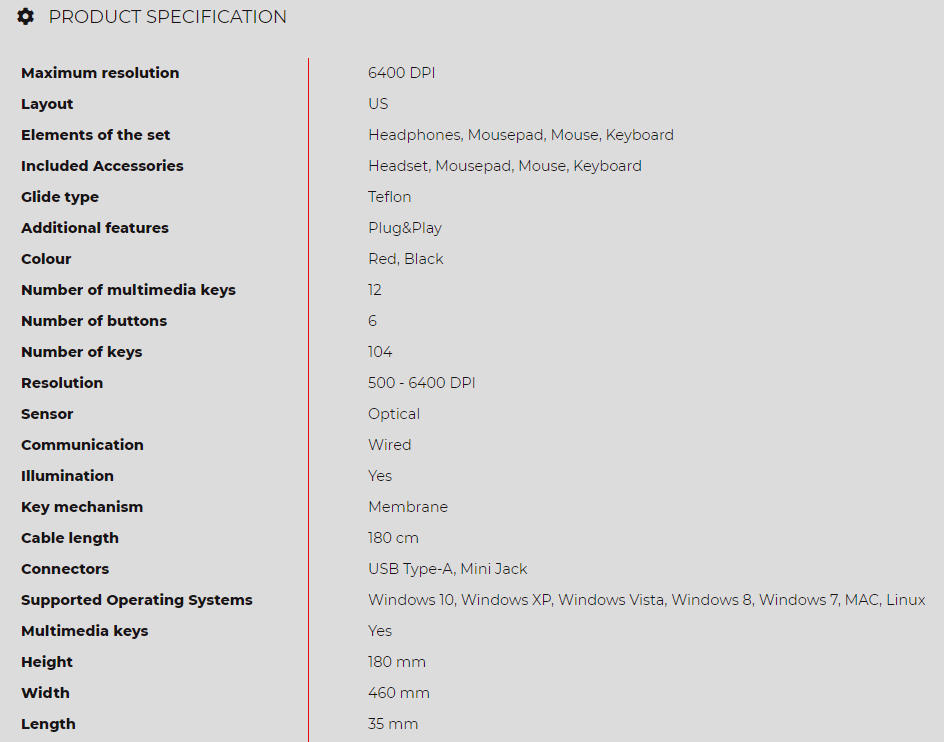The image size is (944, 742).
Task: Click the gear icon beside Product Specification
Action: 25,16
